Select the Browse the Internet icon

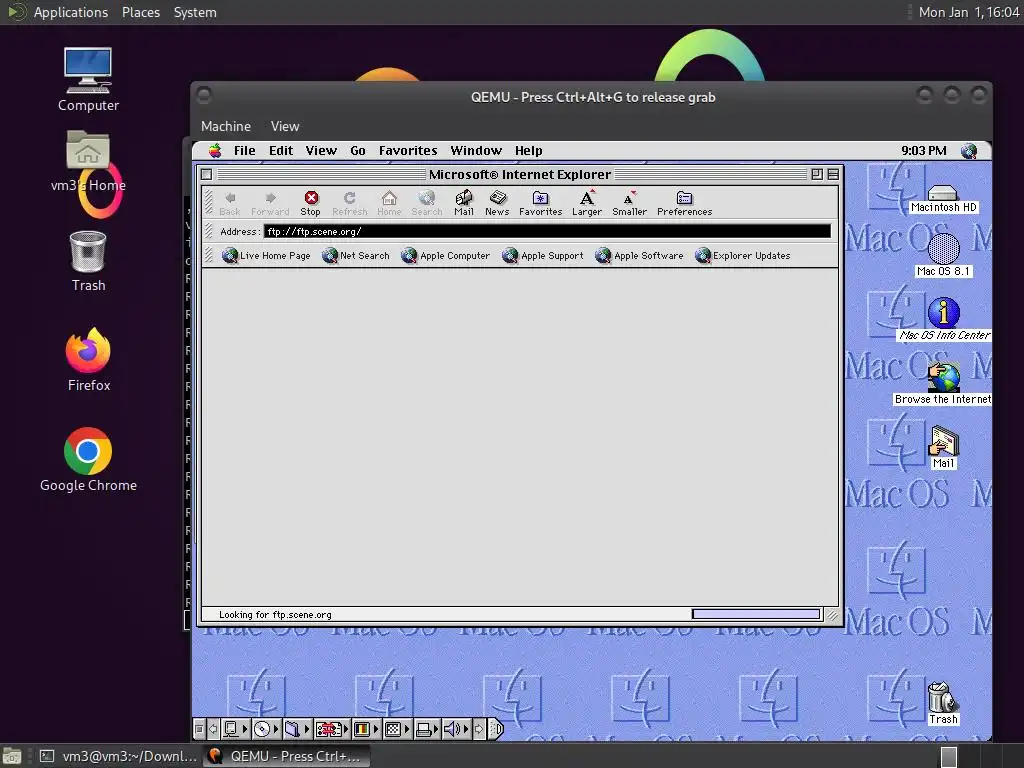click(x=944, y=384)
